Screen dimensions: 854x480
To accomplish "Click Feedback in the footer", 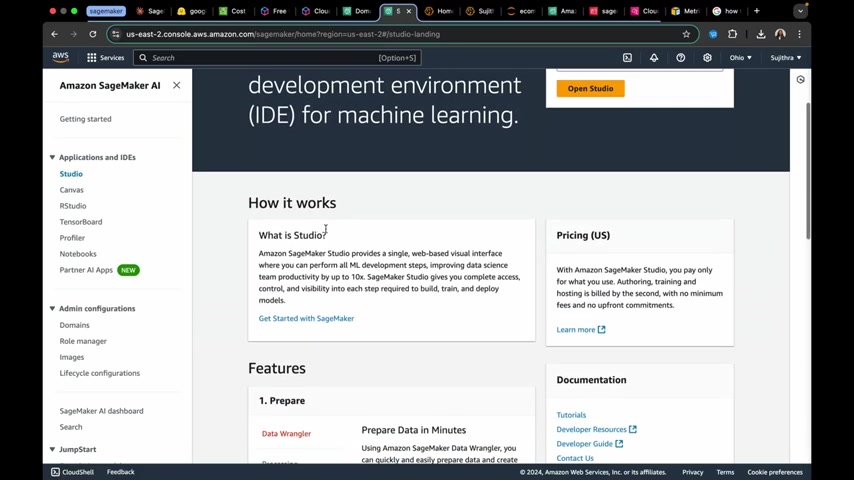I will tap(120, 472).
